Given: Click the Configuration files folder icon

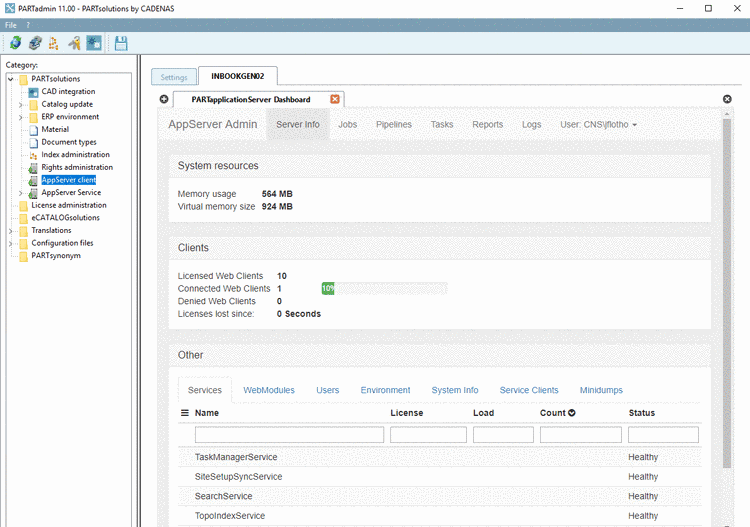Looking at the screenshot, I should (23, 243).
